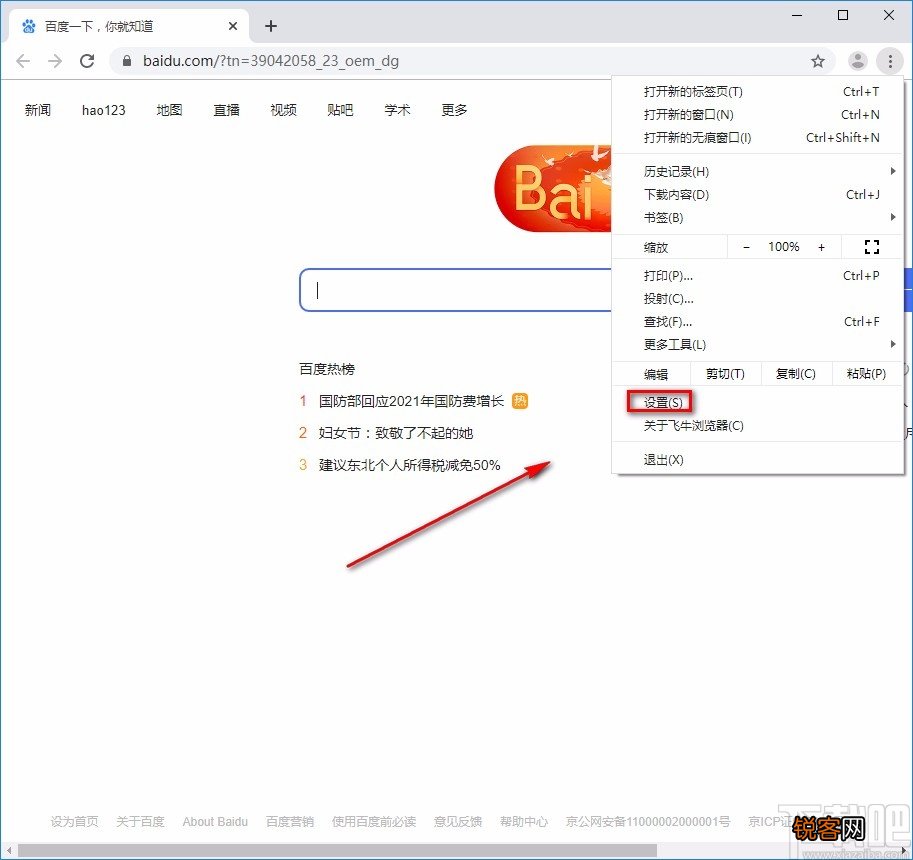Select 打开新的标签页(T) menu item
The height and width of the screenshot is (860, 913).
pos(758,91)
